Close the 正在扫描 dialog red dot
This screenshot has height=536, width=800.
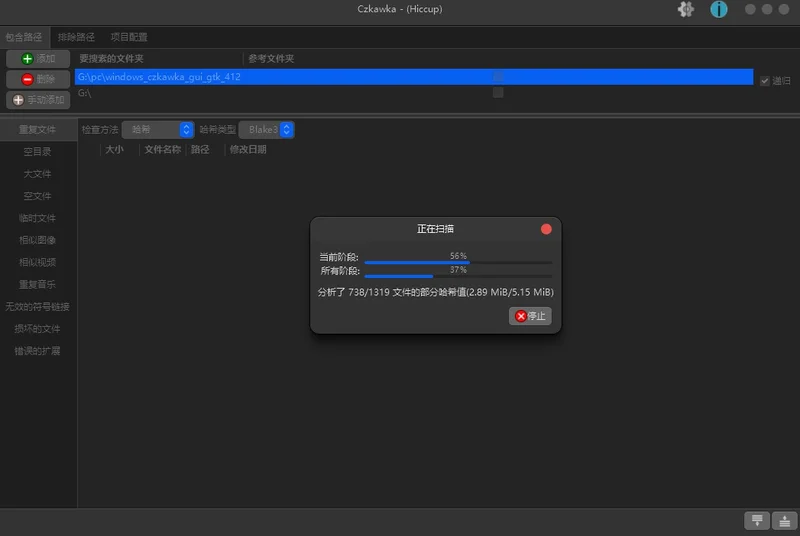point(546,229)
